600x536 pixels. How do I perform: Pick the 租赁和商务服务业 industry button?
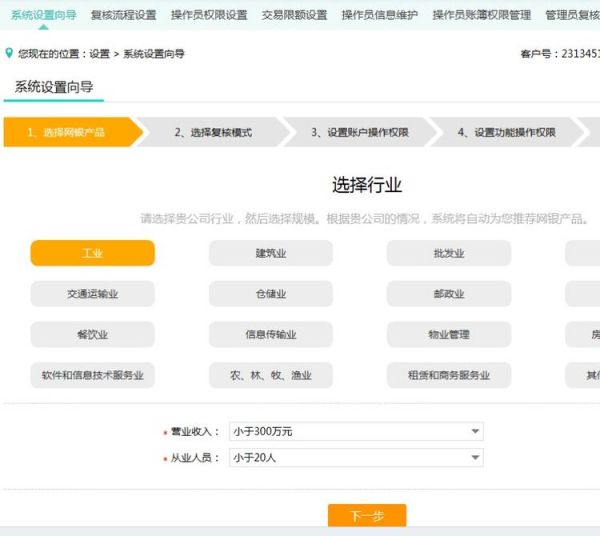point(448,375)
